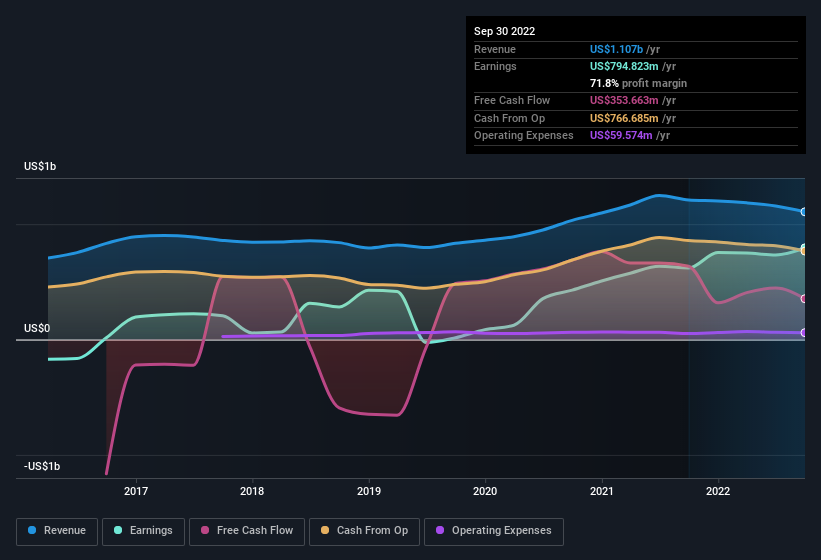Screen dimensions: 821x560
Task: Click the US$0 y-axis label
Action: (37, 328)
